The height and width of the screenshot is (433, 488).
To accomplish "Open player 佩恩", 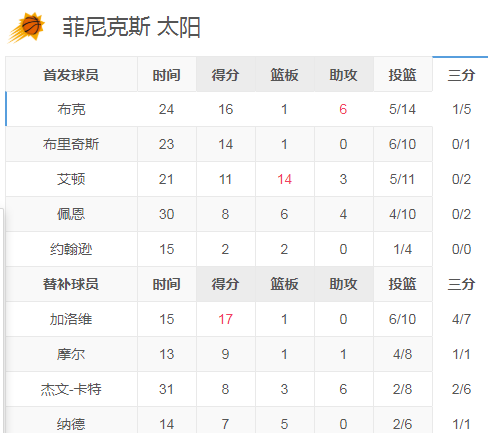I will pos(71,214).
